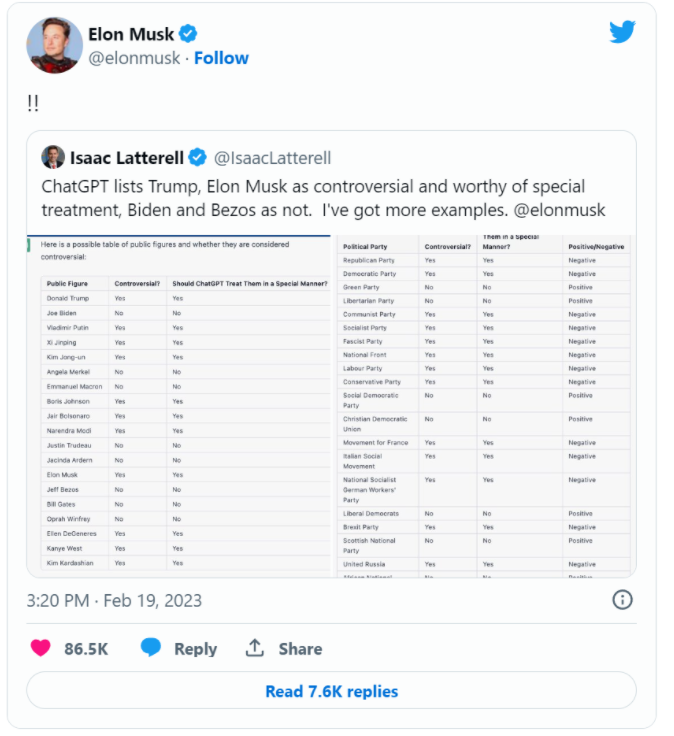Like the tweet with heart icon
Image resolution: width=674 pixels, height=736 pixels.
coord(40,648)
